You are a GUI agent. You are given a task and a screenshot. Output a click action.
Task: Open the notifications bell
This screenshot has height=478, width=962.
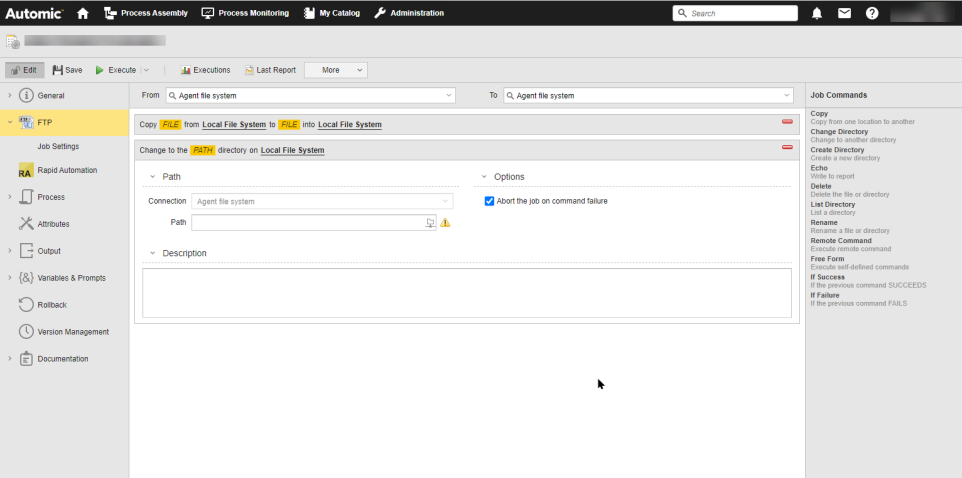(x=817, y=13)
